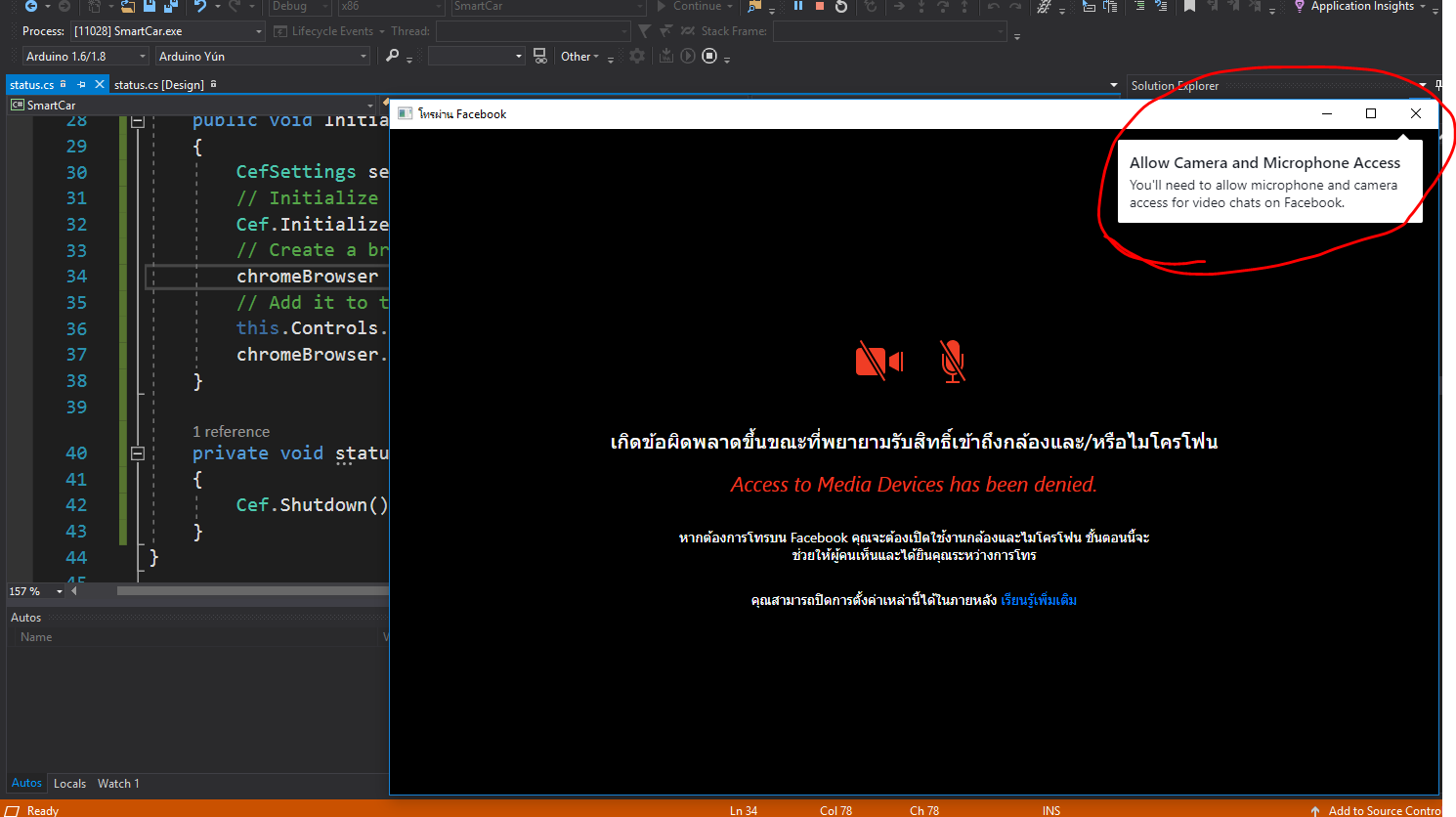Switch to the Locals tab
1456x817 pixels.
69,784
